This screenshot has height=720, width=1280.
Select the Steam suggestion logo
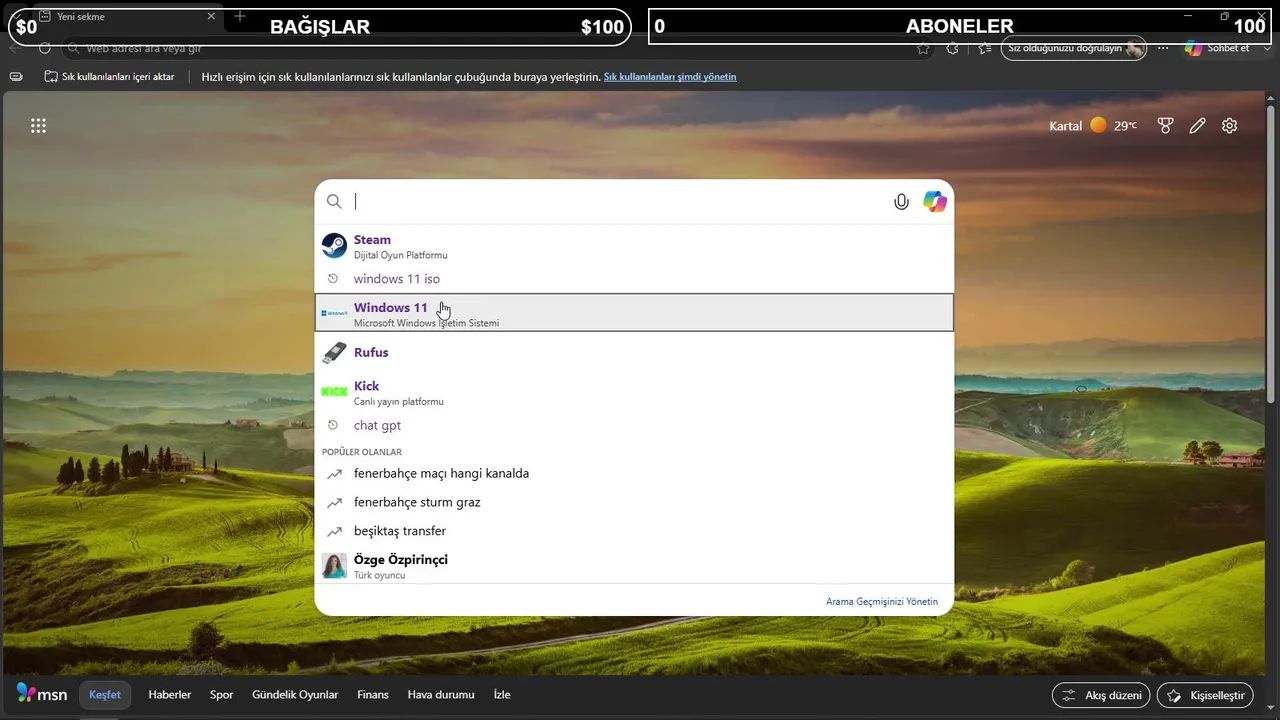click(x=334, y=245)
